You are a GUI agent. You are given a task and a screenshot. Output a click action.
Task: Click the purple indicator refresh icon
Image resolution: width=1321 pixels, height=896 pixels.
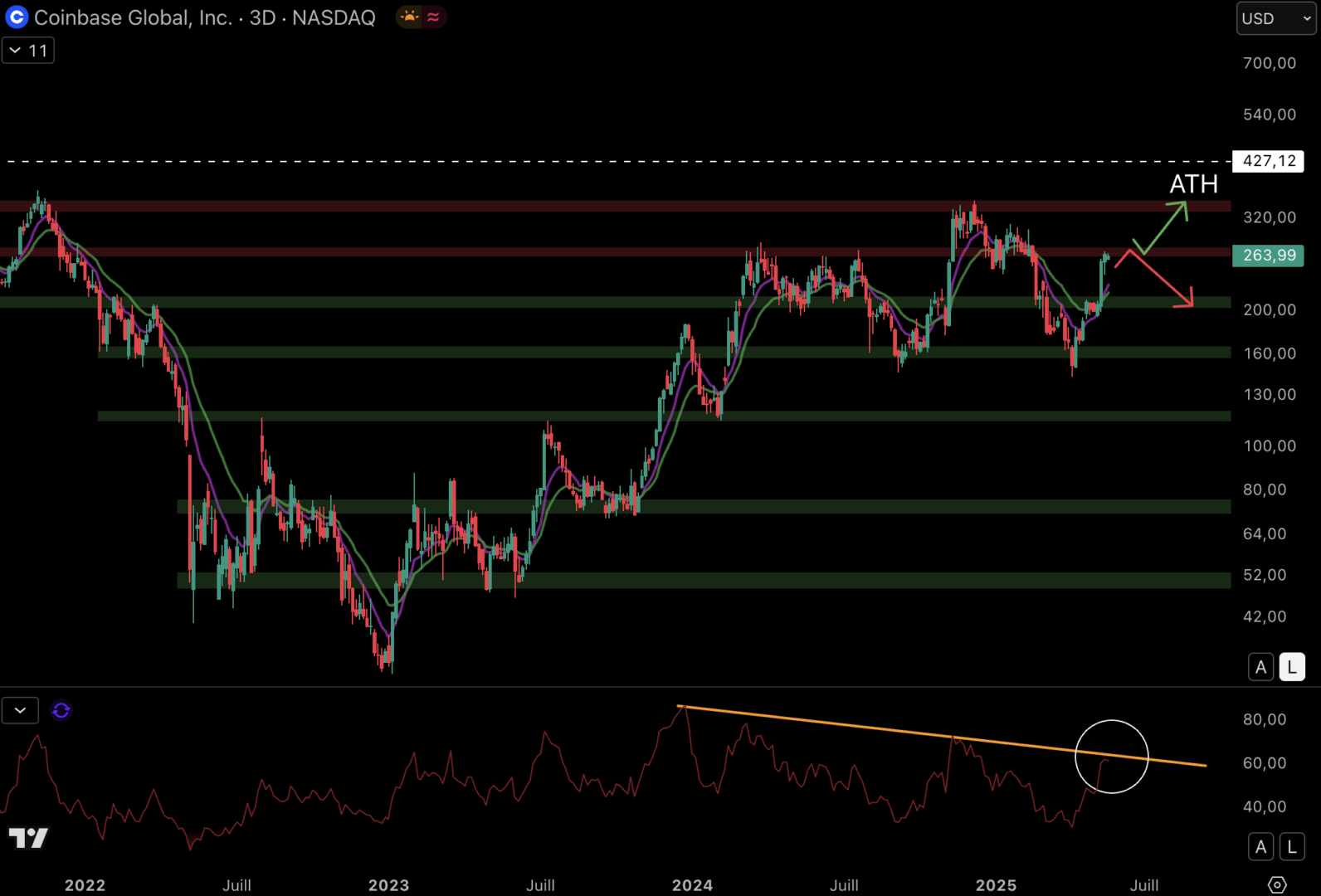tap(61, 711)
